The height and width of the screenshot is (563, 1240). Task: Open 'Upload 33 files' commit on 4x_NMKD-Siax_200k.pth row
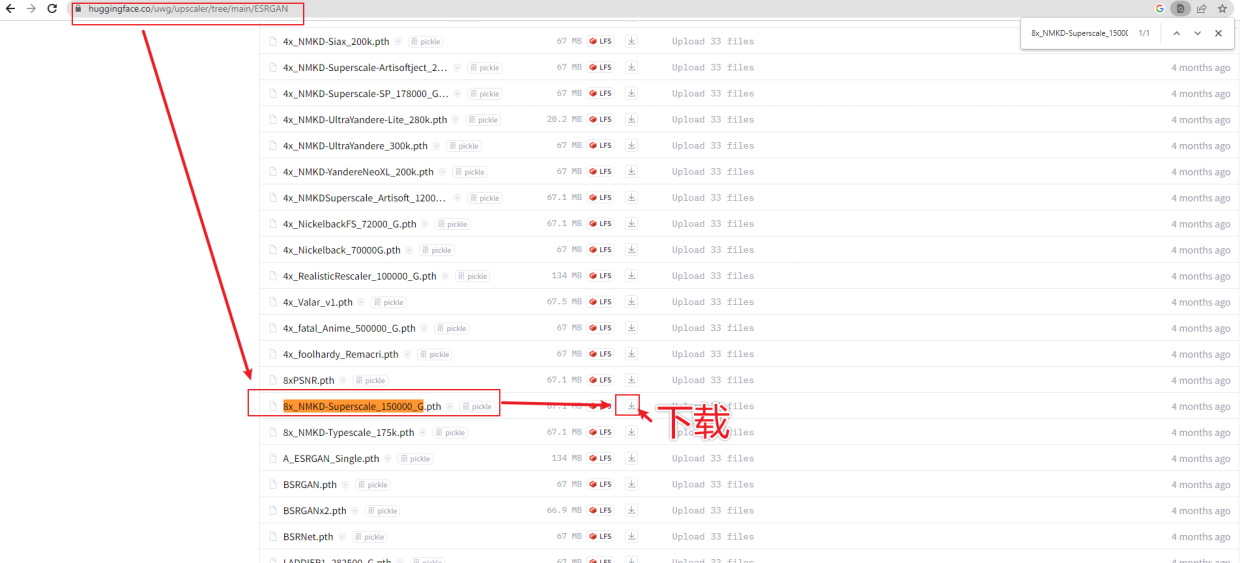(x=713, y=41)
